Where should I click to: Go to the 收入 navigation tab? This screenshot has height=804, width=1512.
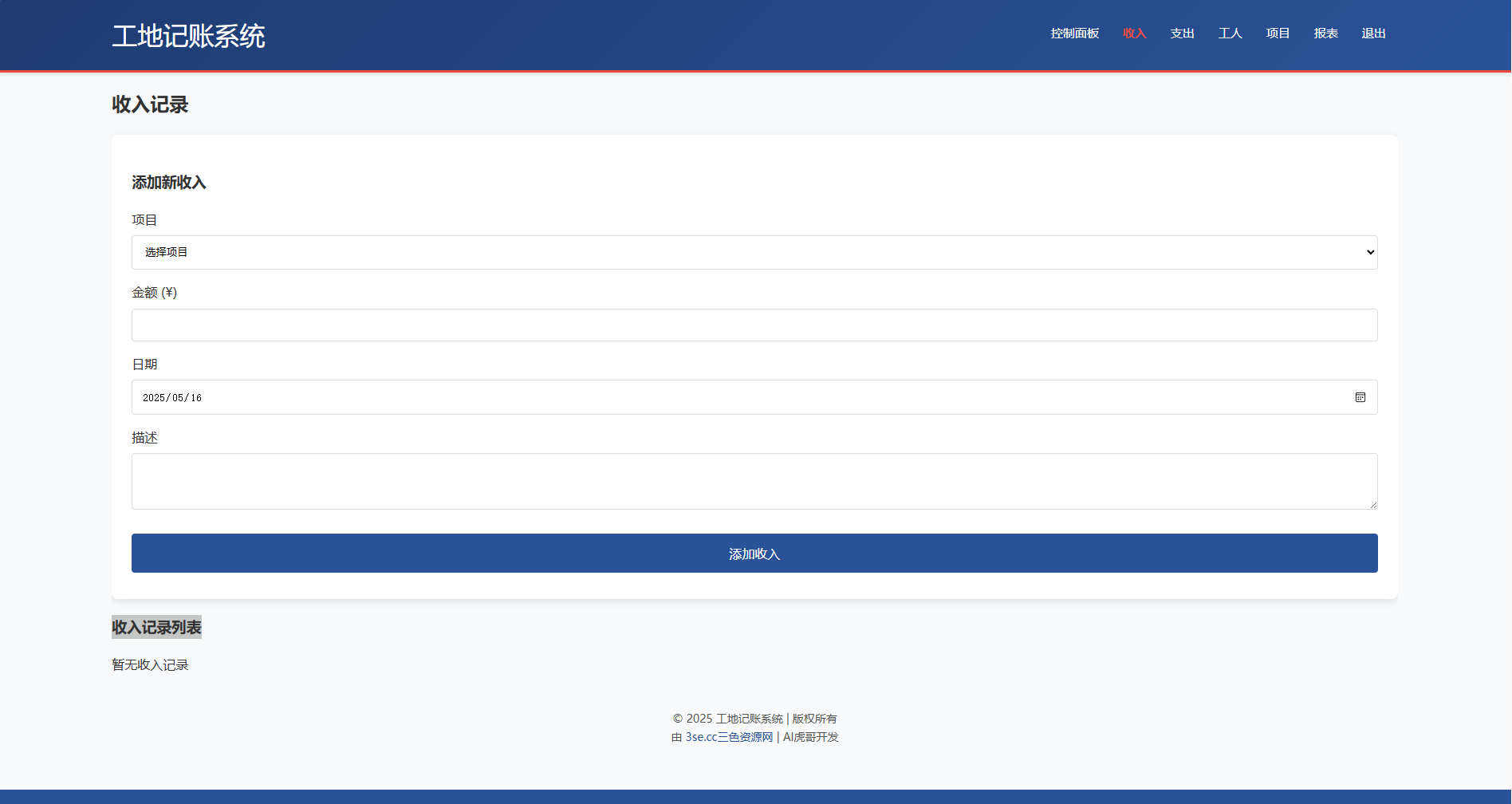tap(1134, 33)
